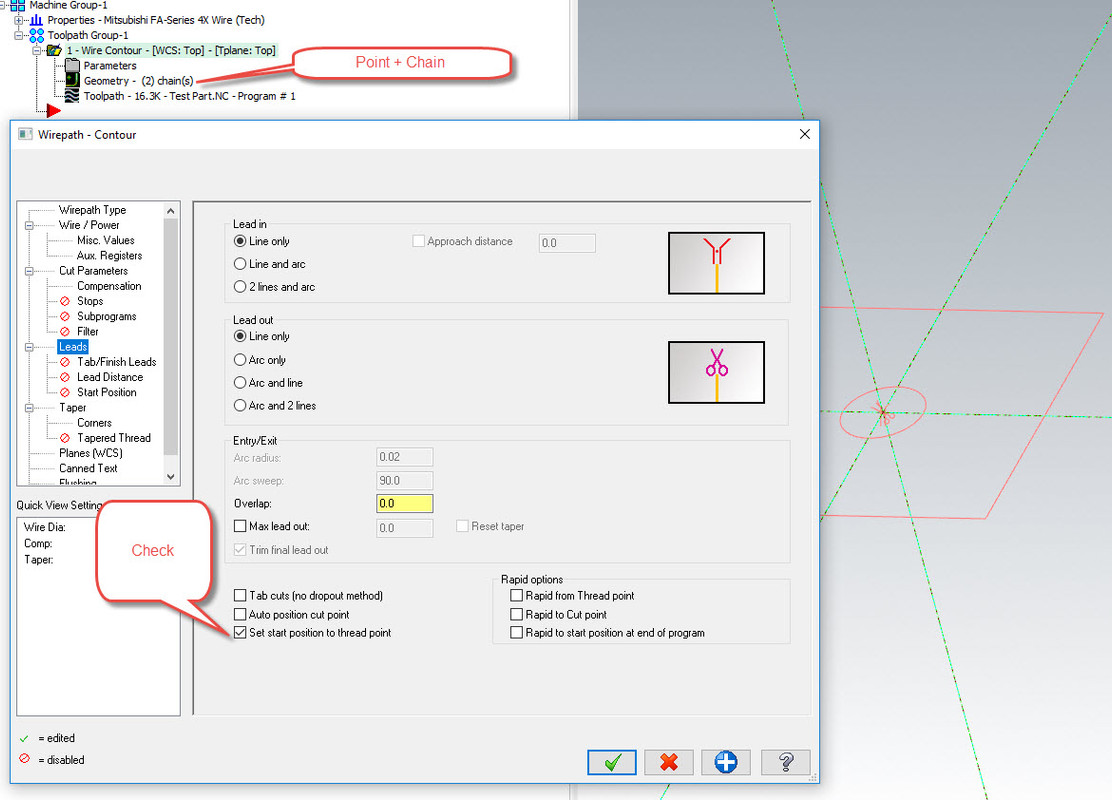Enable the Max lead out checkbox
Screen dimensions: 1112x800
pos(240,526)
